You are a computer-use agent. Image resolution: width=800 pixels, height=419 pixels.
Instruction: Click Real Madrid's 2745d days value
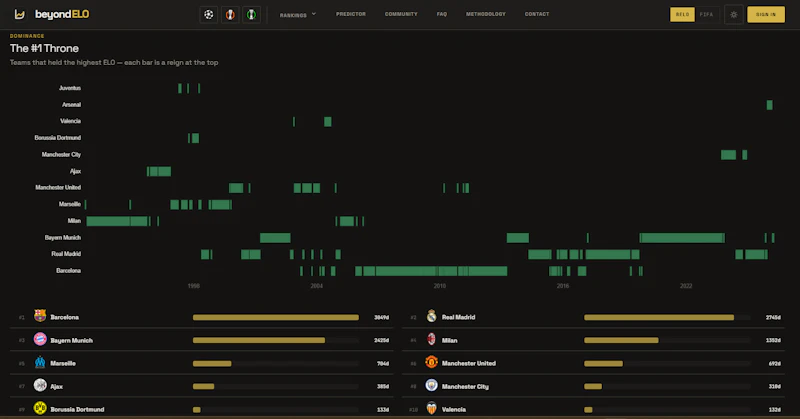[x=773, y=317]
